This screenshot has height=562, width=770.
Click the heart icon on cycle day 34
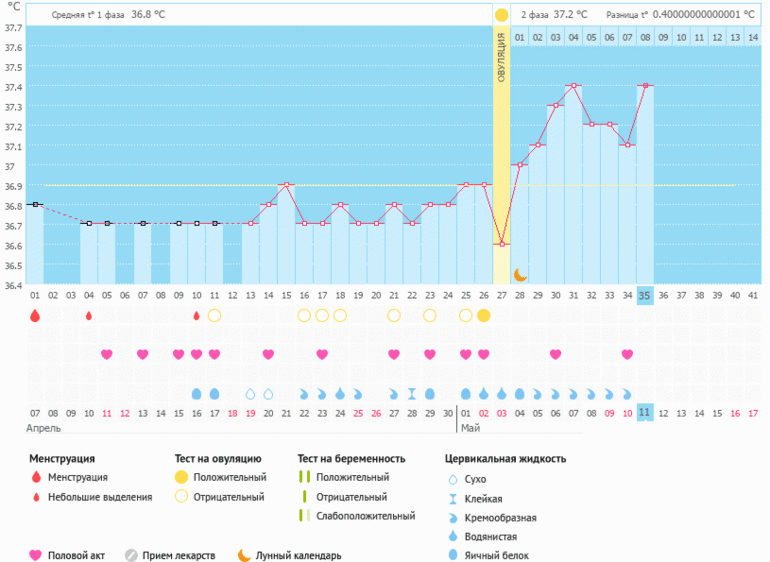(x=627, y=354)
